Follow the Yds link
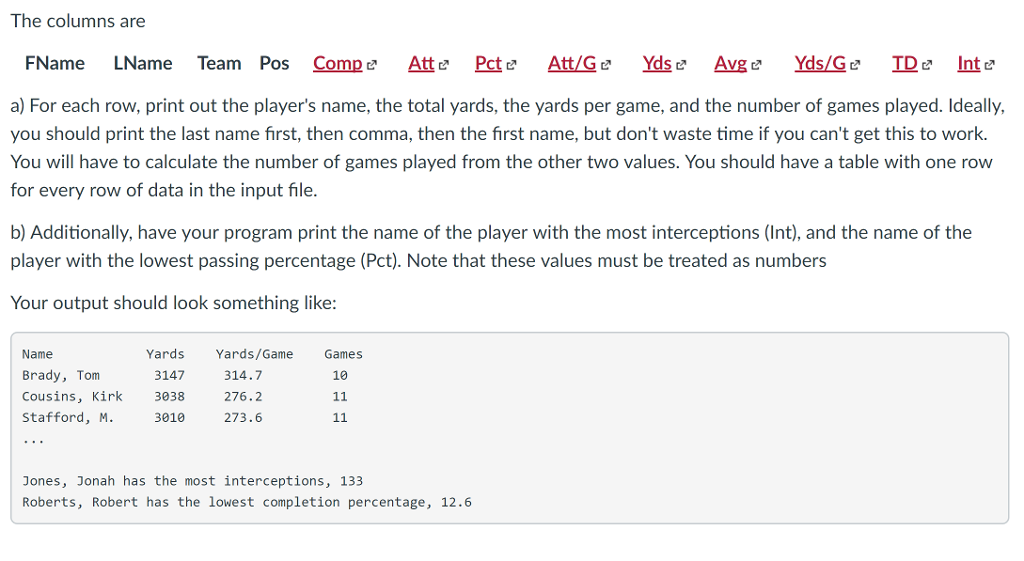Screen dimensions: 1024x561 tap(656, 63)
